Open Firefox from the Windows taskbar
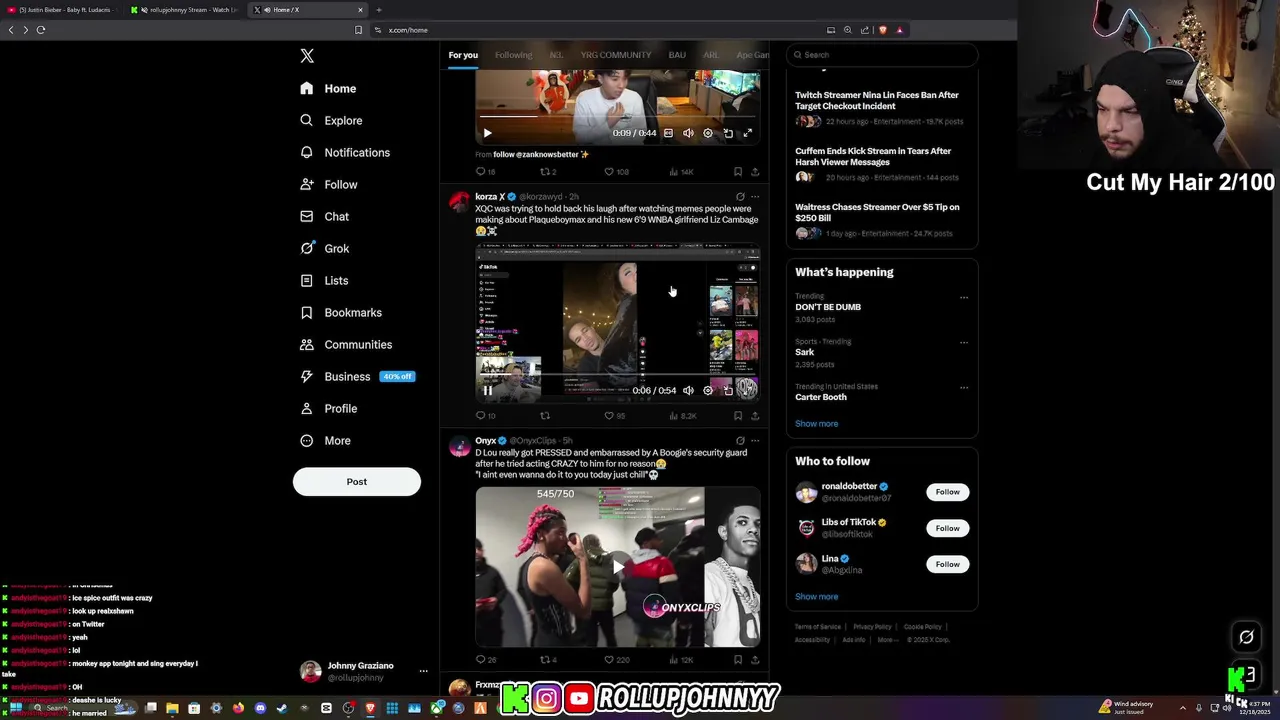 pyautogui.click(x=238, y=708)
